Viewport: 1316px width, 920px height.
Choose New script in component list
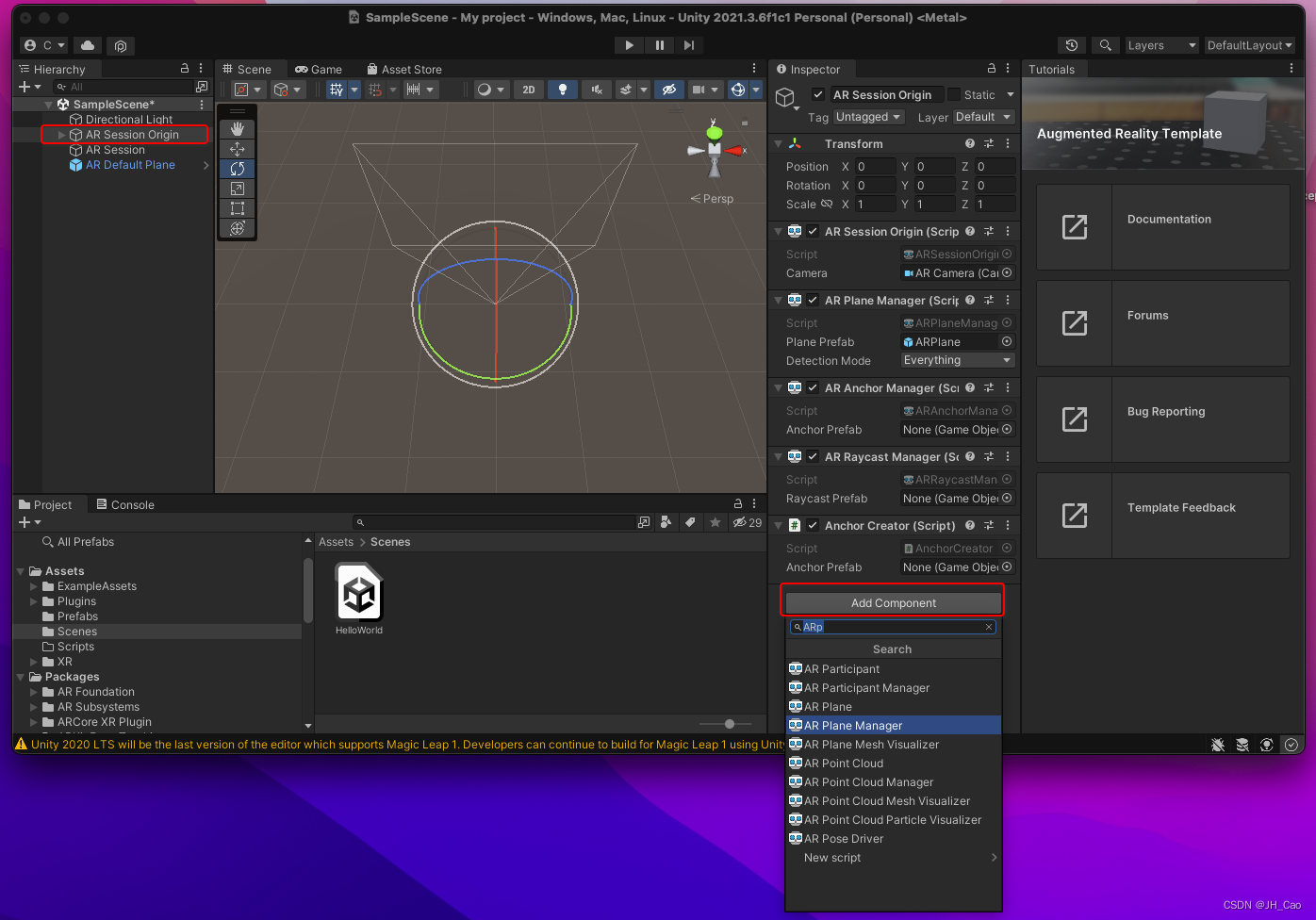click(893, 857)
